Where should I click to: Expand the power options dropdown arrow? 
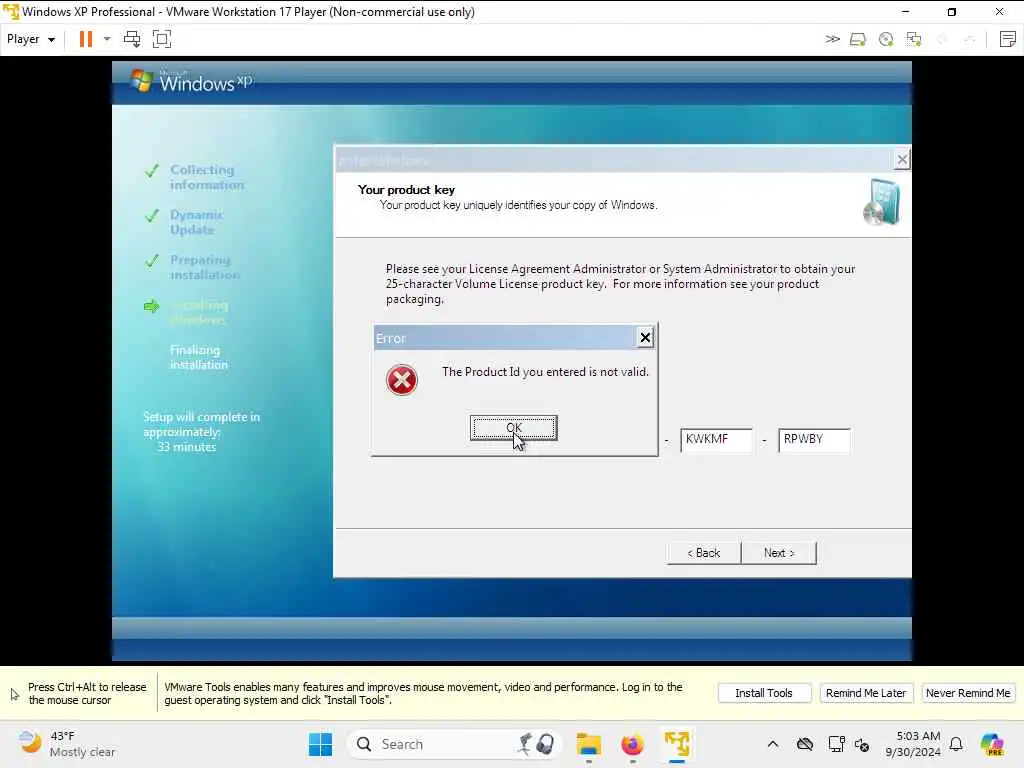pos(107,39)
